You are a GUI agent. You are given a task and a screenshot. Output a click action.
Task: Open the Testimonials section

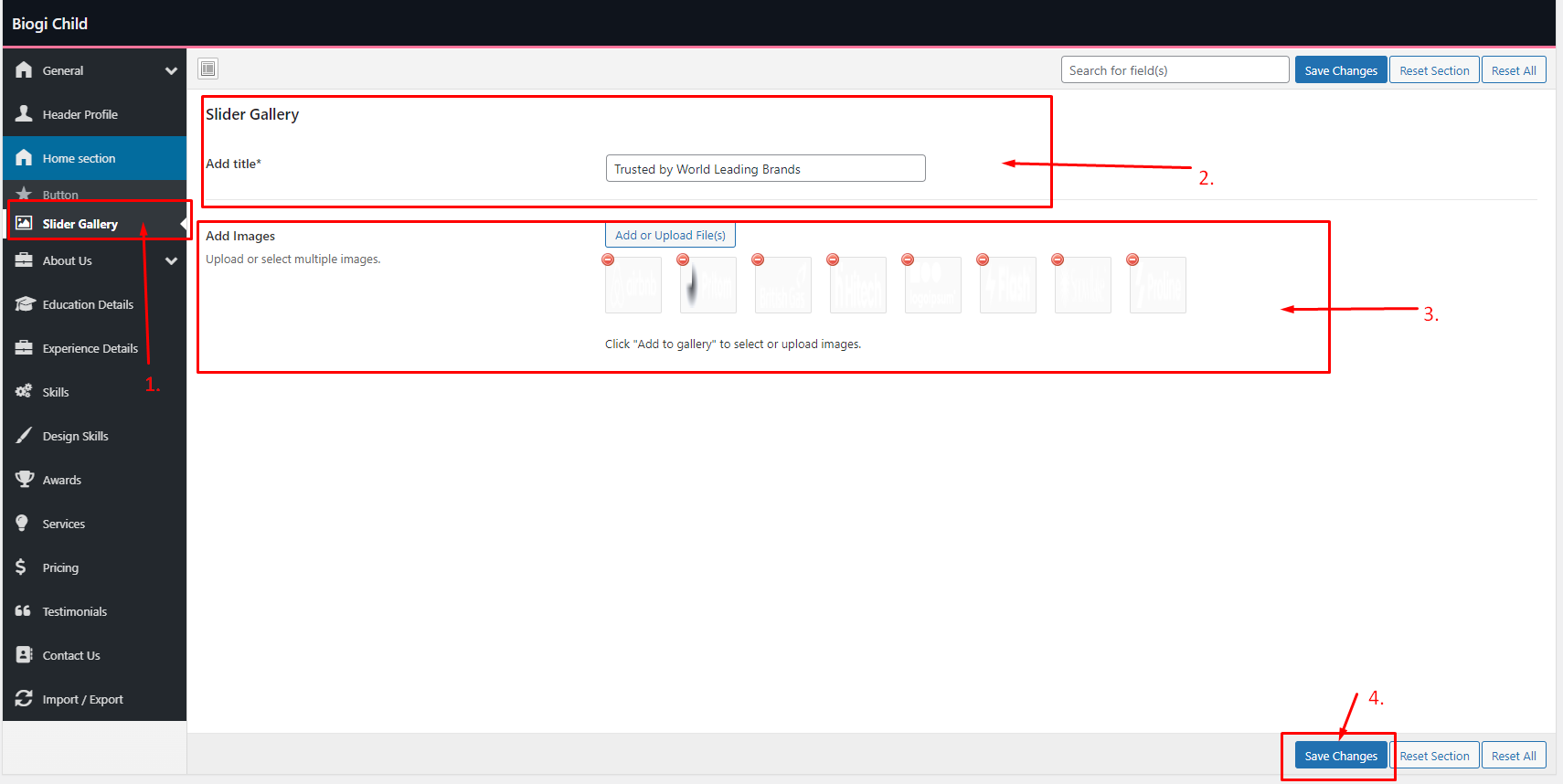(95, 611)
